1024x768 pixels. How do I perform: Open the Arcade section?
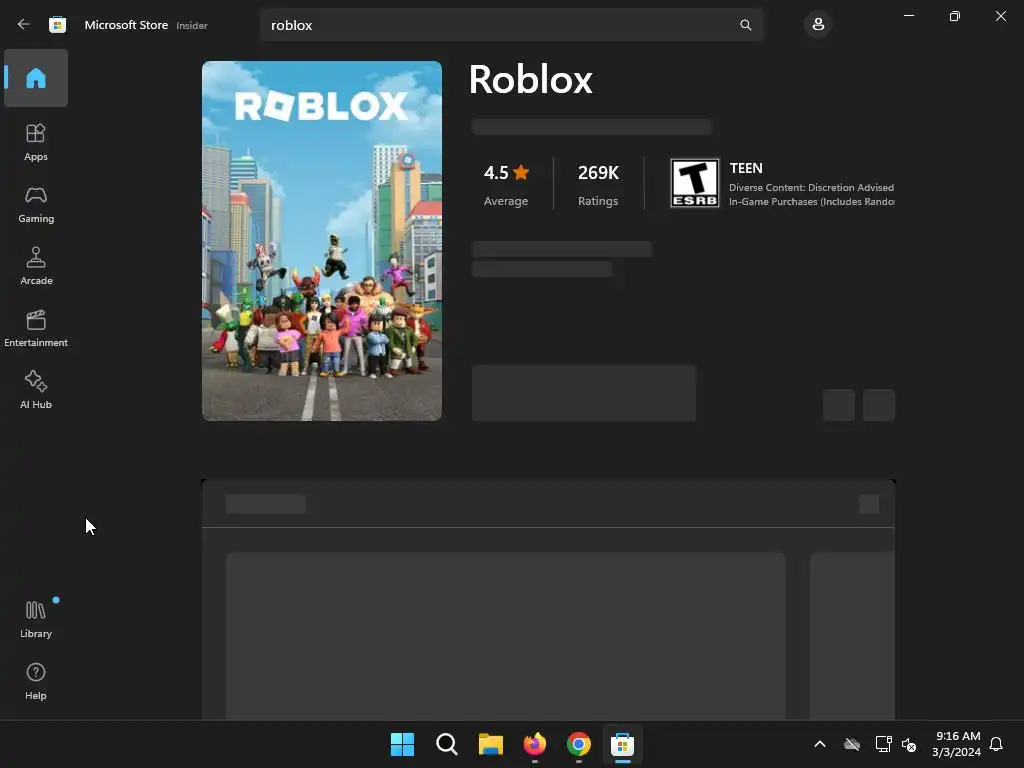pyautogui.click(x=36, y=266)
